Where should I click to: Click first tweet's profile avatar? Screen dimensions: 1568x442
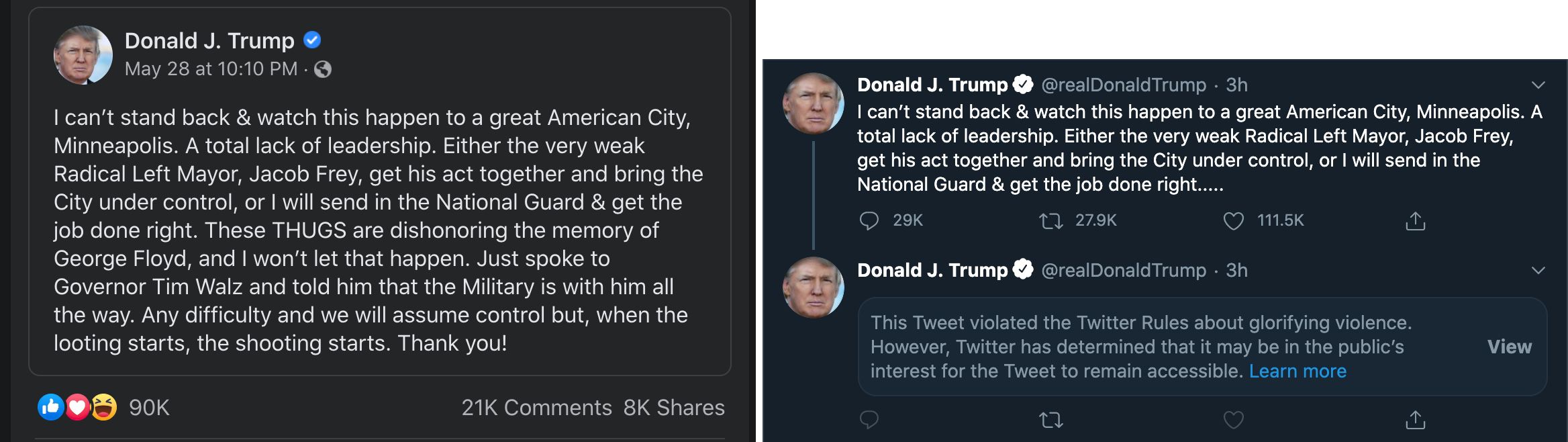point(813,103)
